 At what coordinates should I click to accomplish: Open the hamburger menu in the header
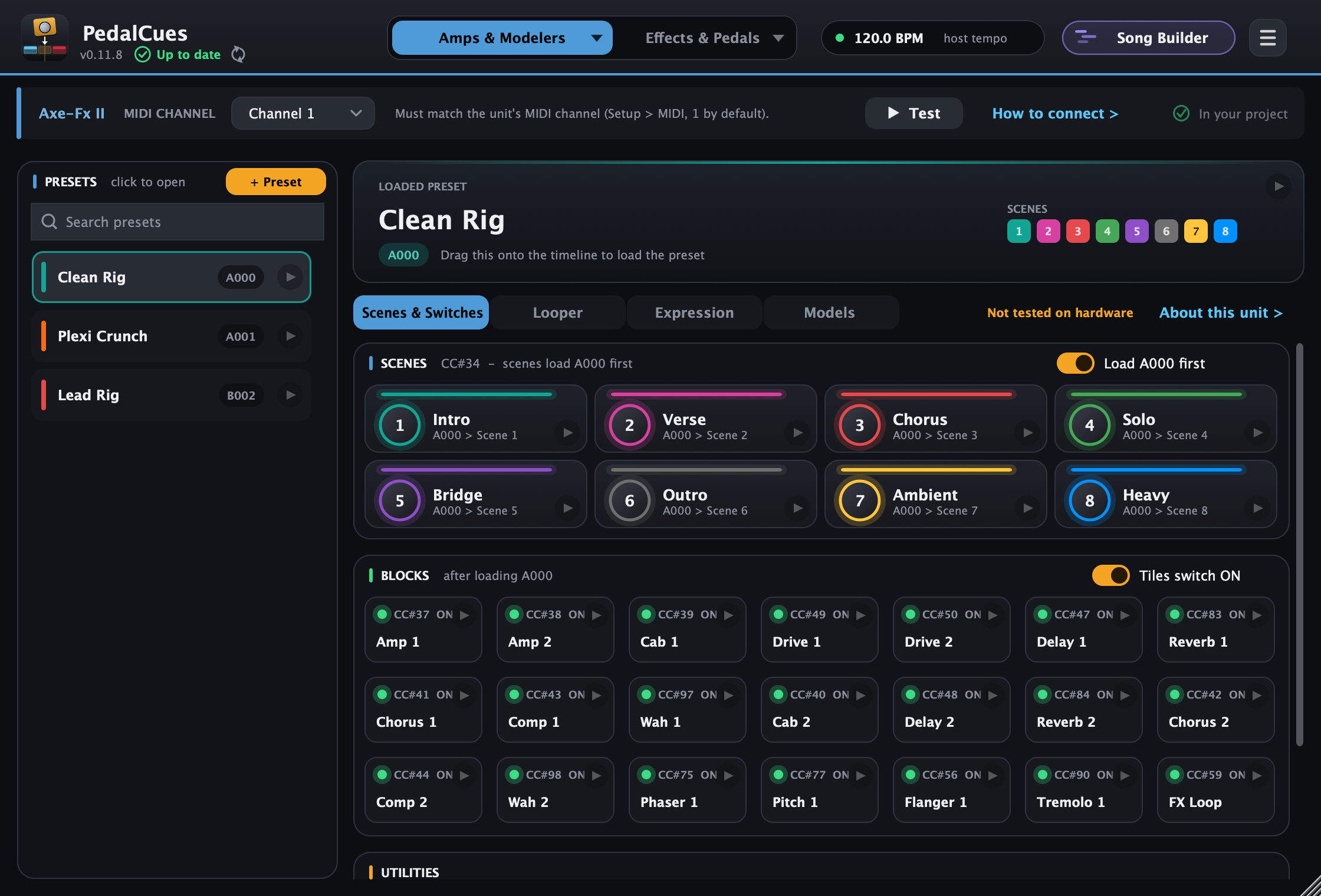pos(1267,38)
